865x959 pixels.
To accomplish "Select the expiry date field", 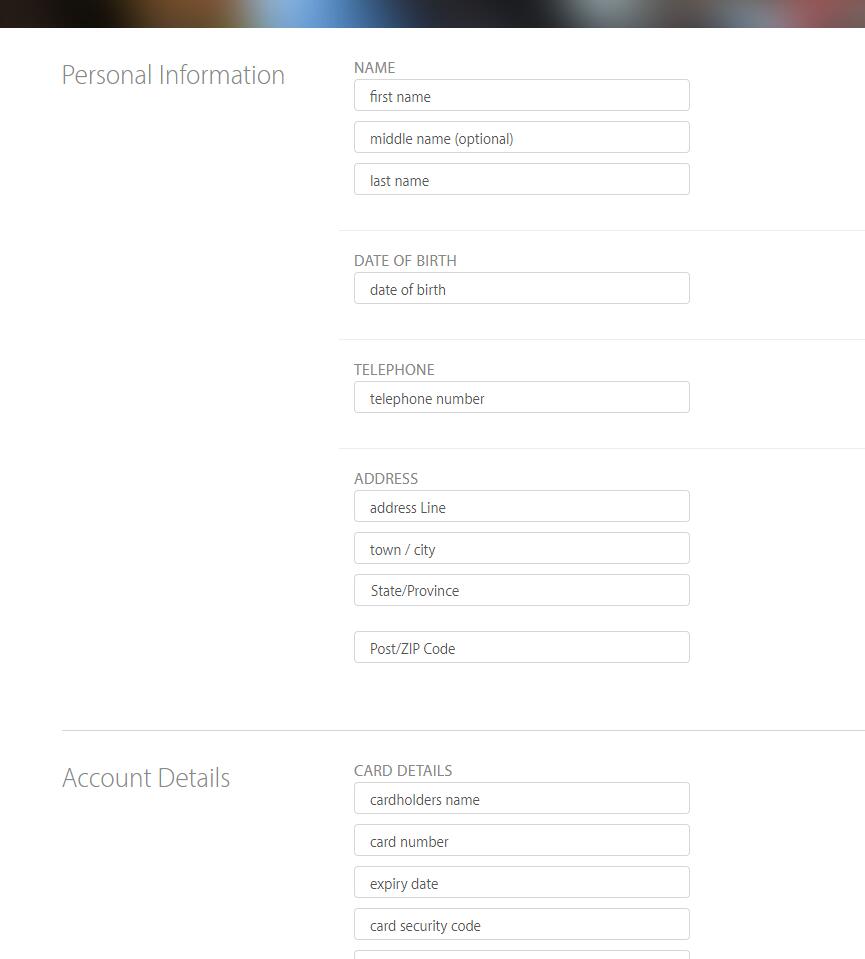I will point(521,882).
